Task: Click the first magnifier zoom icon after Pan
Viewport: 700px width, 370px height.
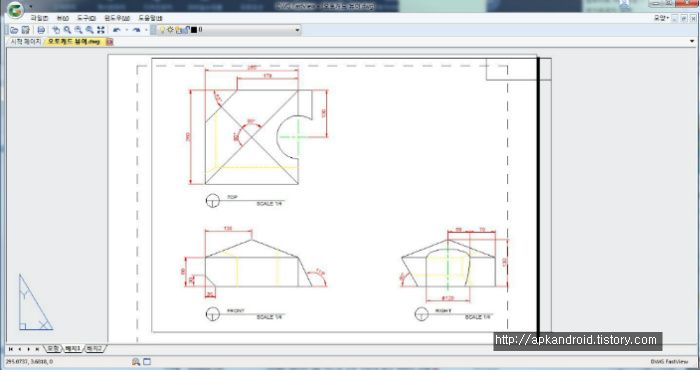Action: coord(67,30)
